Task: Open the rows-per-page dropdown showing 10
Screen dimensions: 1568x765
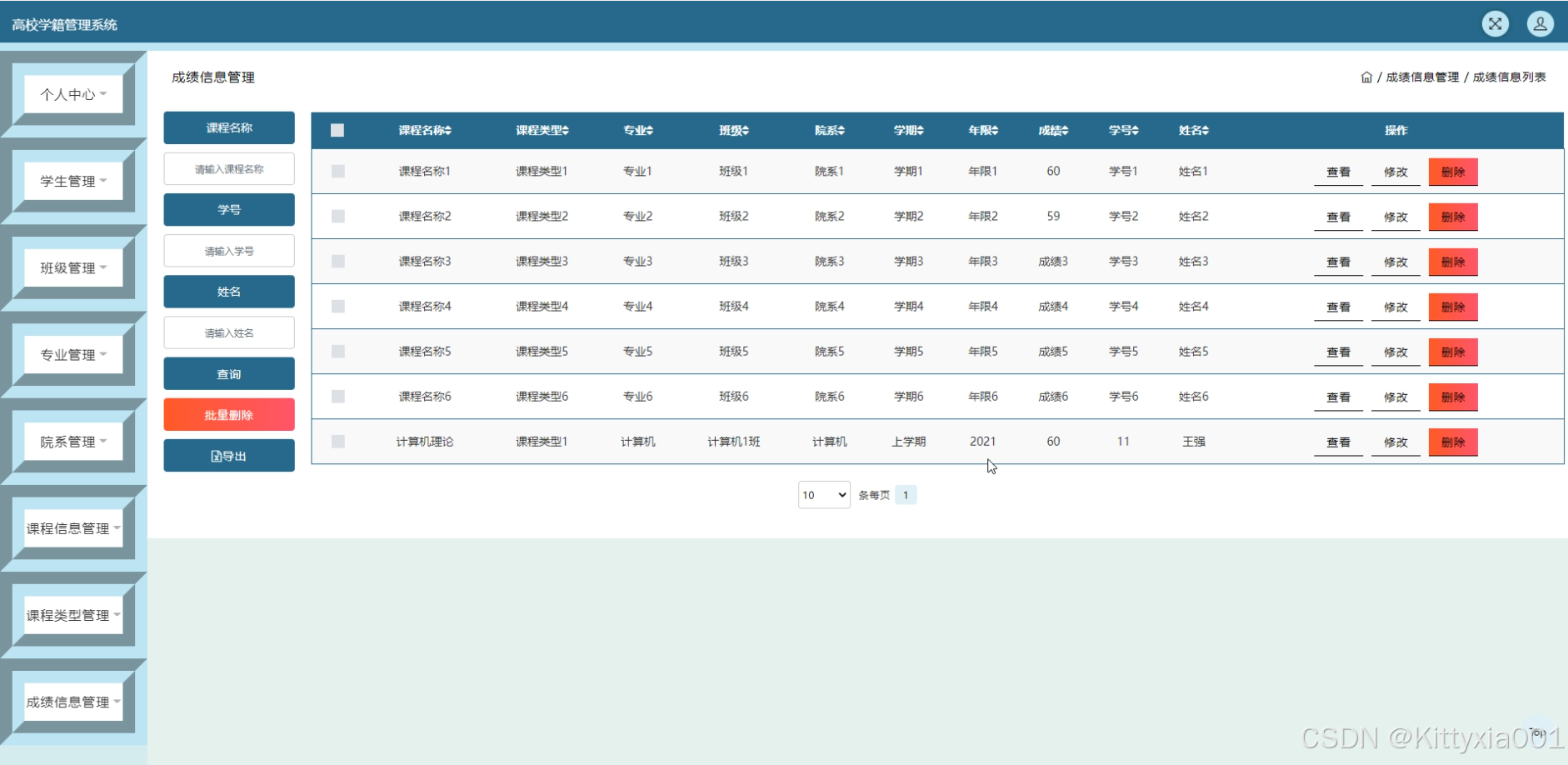Action: 823,495
